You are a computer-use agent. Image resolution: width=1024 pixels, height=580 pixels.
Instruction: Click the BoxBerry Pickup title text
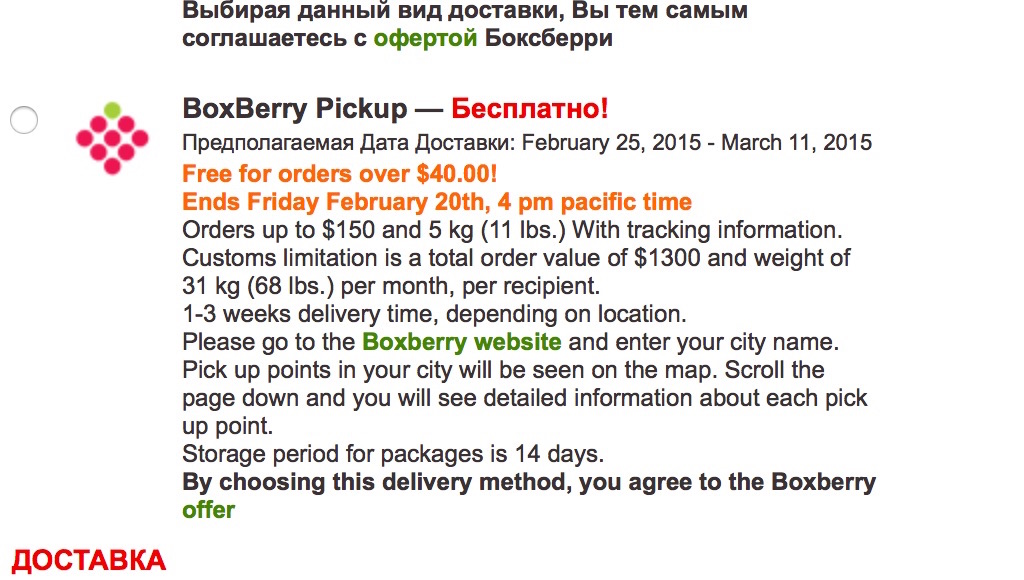(295, 108)
